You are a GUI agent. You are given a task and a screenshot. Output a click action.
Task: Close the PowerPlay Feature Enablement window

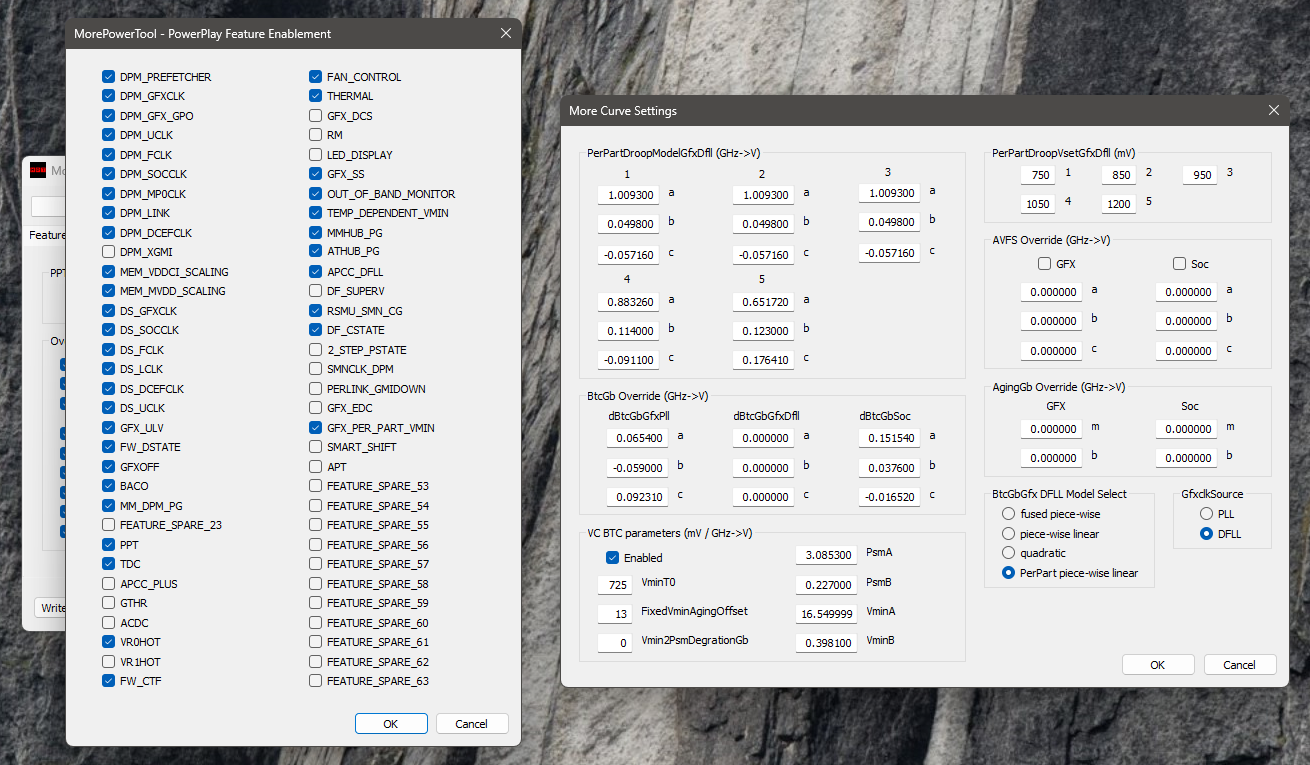point(506,33)
